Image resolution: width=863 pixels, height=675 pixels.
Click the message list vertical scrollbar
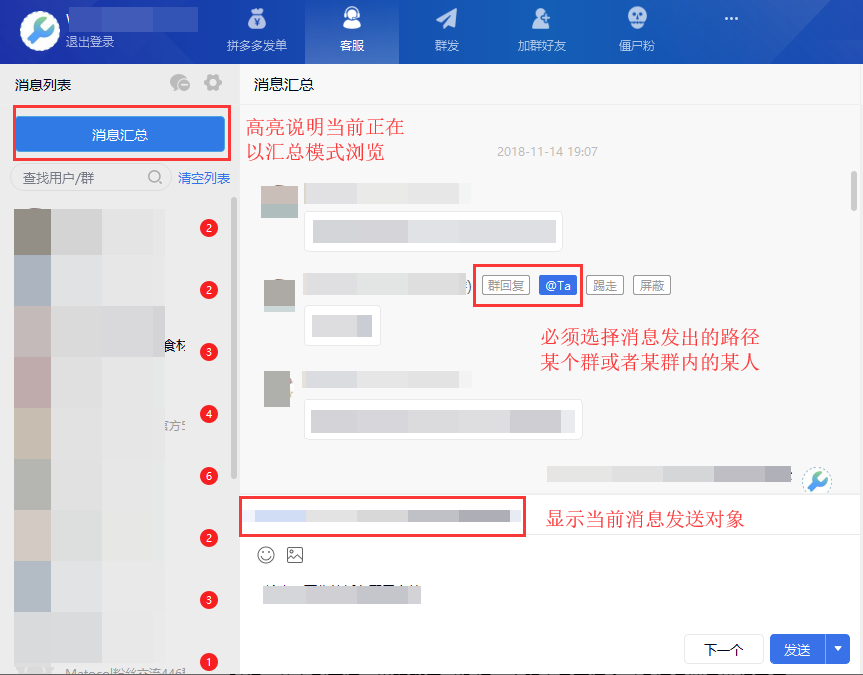coord(234,337)
